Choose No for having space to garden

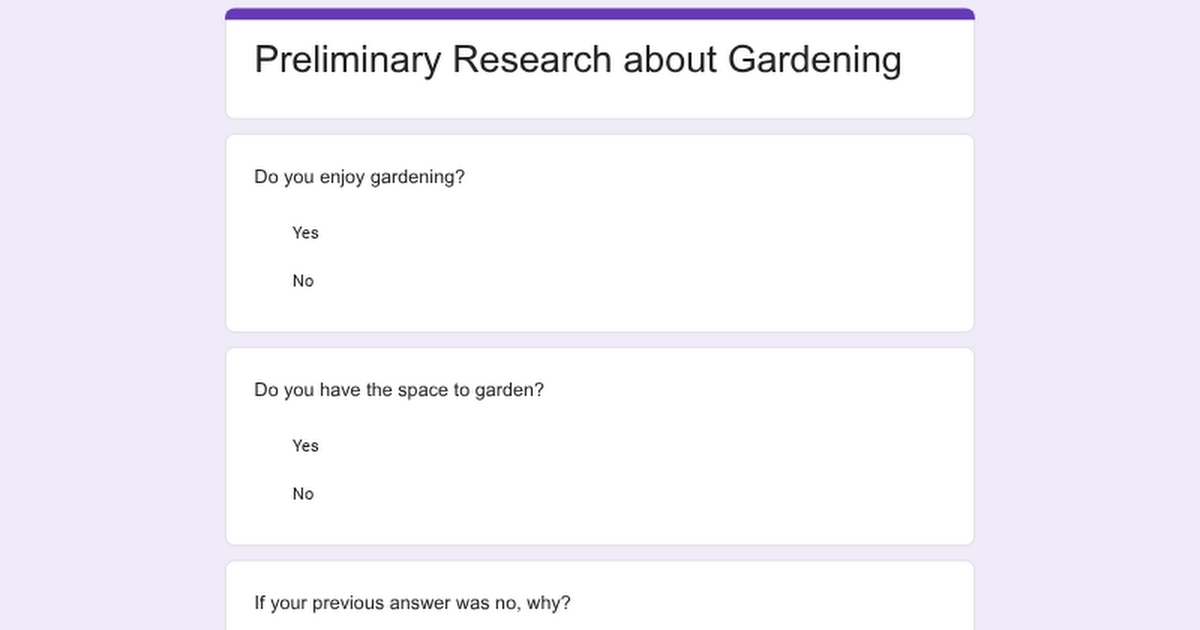pyautogui.click(x=303, y=494)
